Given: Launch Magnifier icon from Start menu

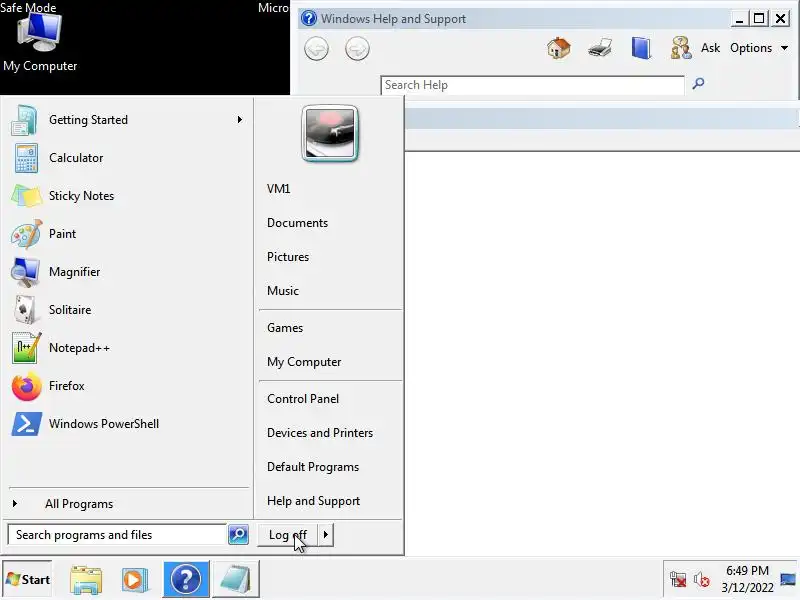Looking at the screenshot, I should [25, 272].
